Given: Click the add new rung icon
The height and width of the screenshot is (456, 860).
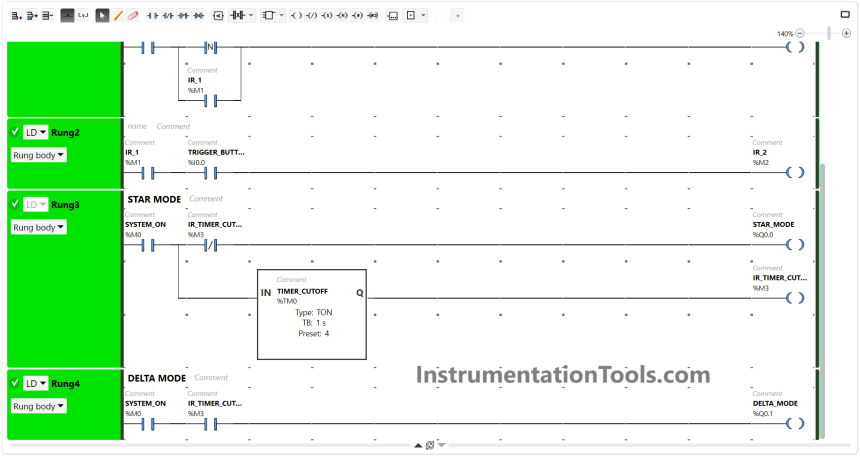Looking at the screenshot, I should point(16,15).
